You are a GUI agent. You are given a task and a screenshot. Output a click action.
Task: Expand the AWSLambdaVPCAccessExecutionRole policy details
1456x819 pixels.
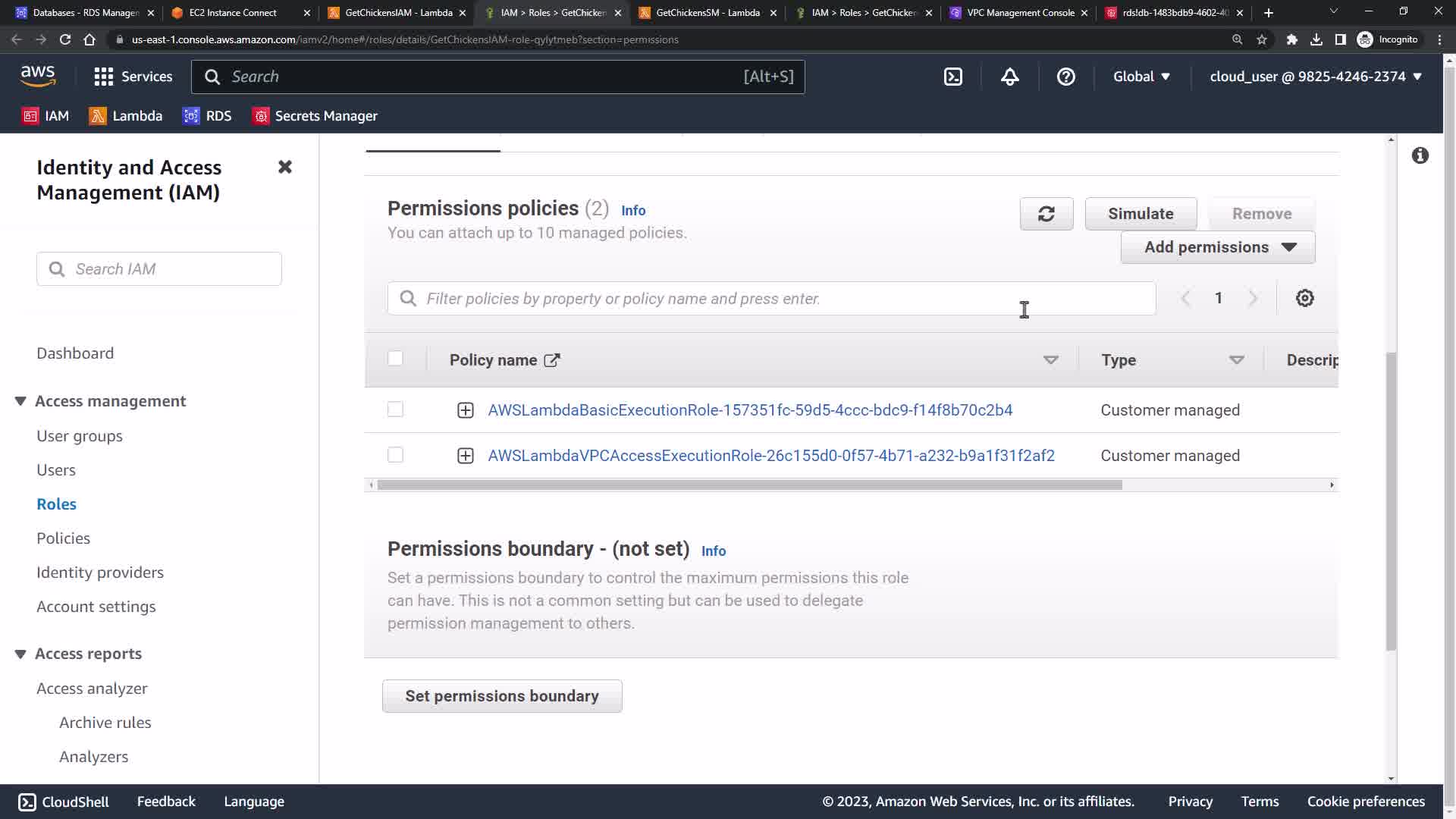(466, 456)
